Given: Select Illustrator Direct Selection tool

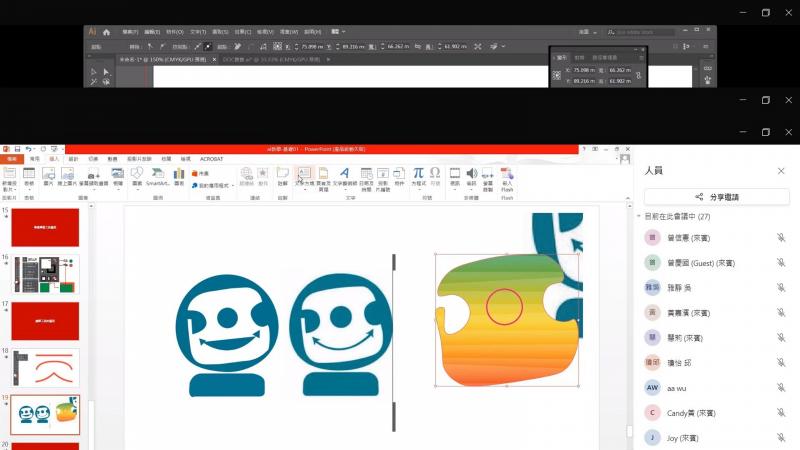Looking at the screenshot, I should point(106,72).
